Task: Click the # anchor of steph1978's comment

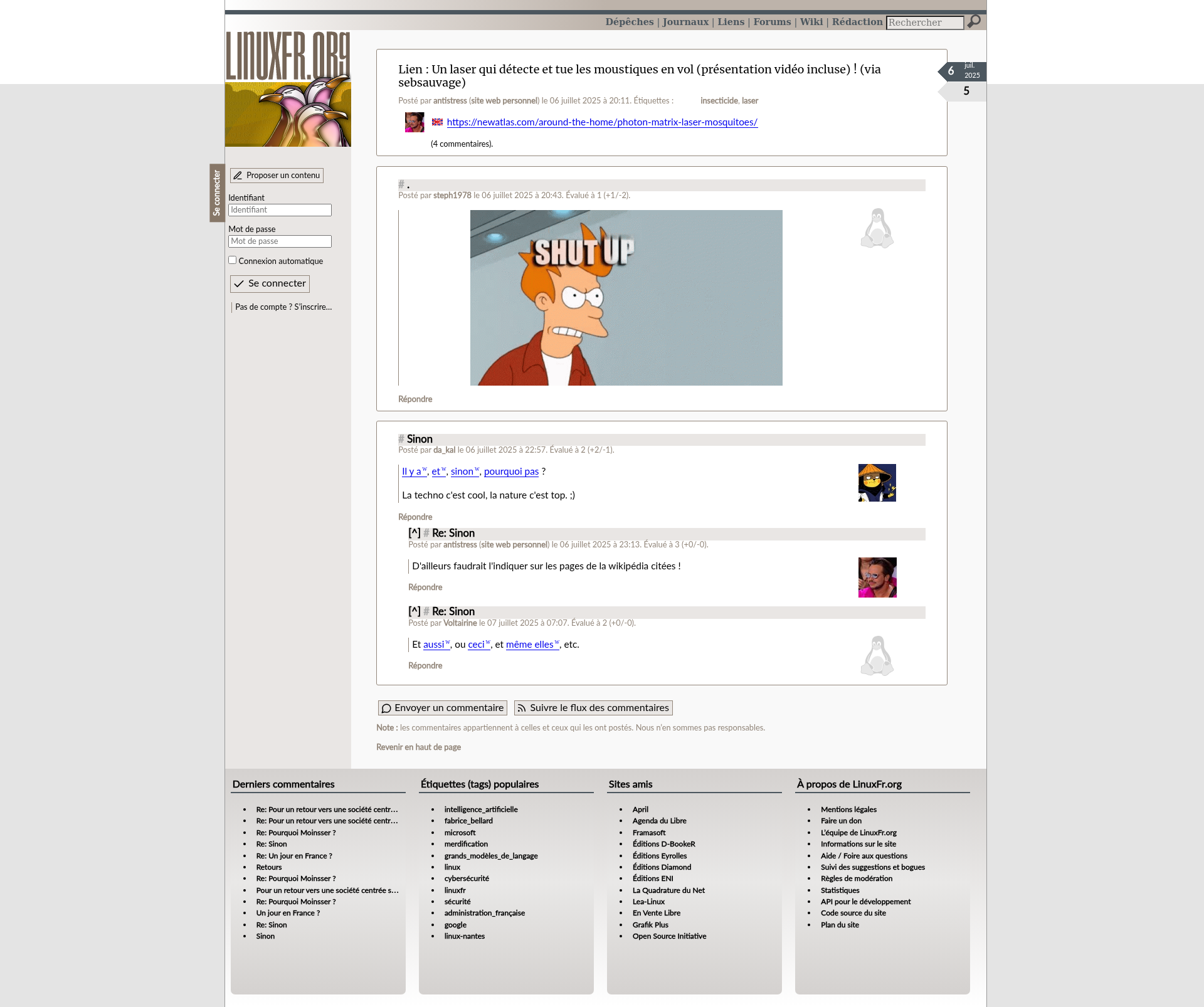Action: 401,184
